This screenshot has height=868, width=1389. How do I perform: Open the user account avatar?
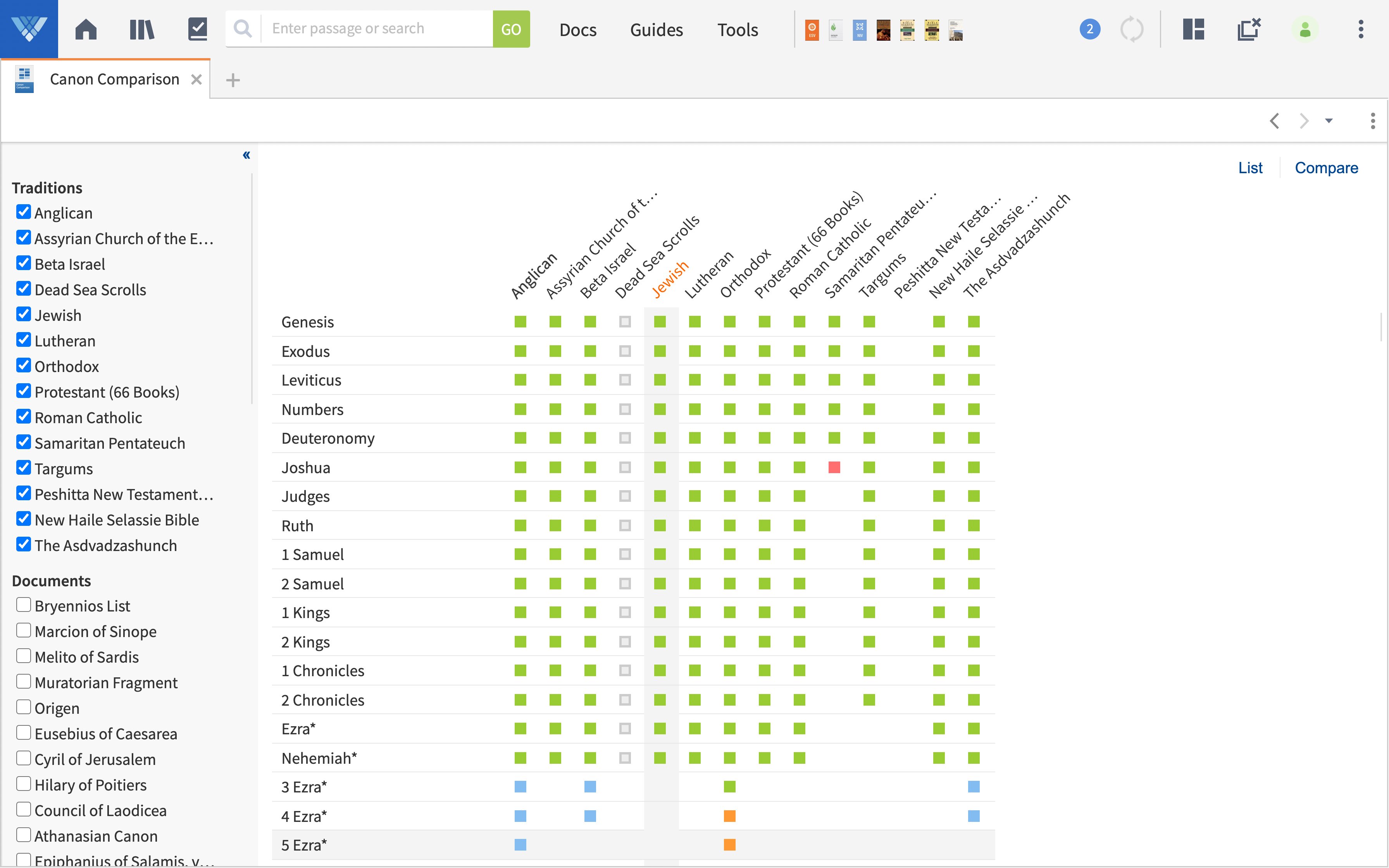[x=1305, y=29]
